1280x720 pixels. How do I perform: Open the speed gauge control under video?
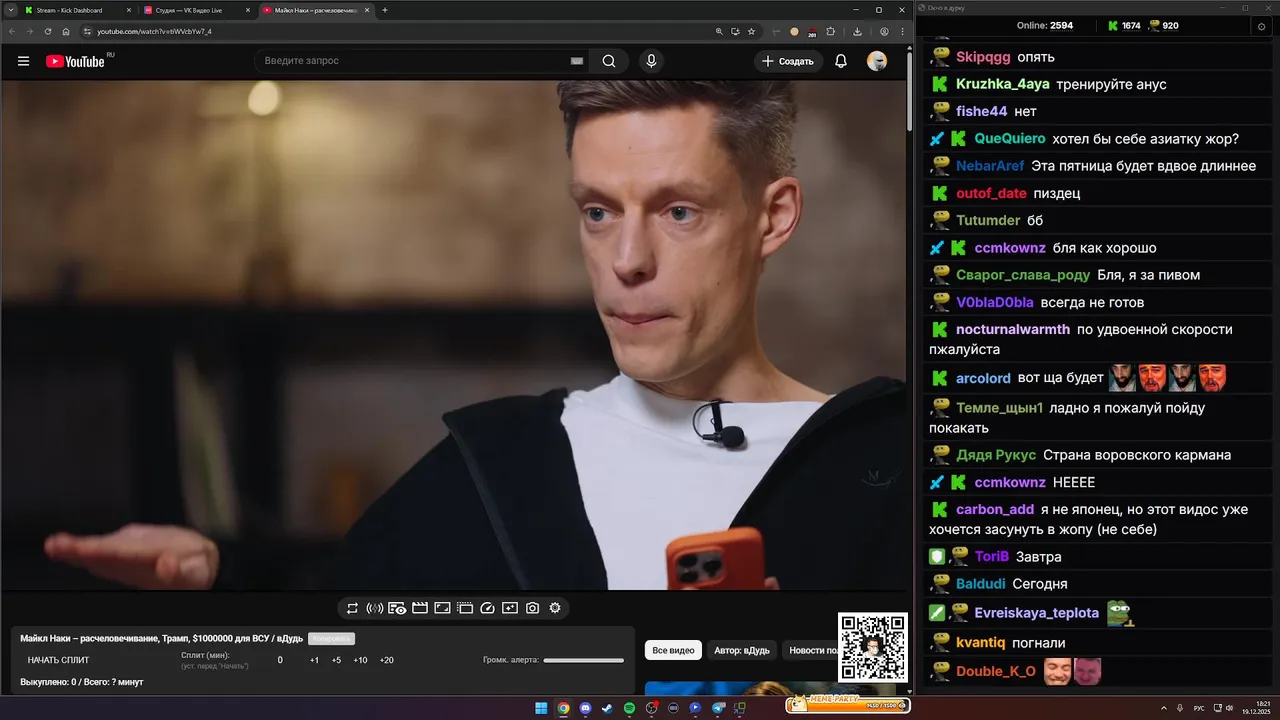[488, 608]
